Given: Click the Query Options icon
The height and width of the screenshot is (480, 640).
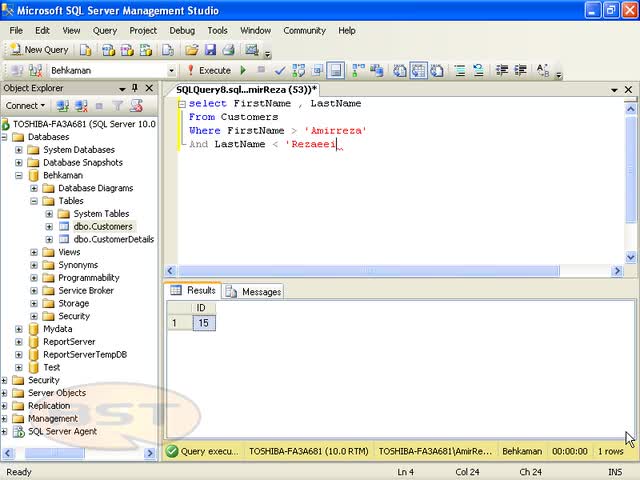Looking at the screenshot, I should [x=317, y=71].
